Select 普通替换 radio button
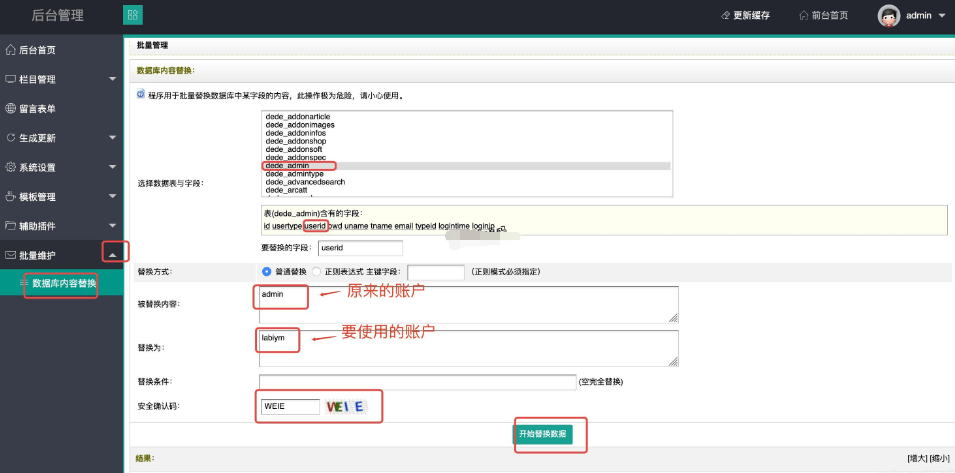The image size is (955, 473). 267,272
